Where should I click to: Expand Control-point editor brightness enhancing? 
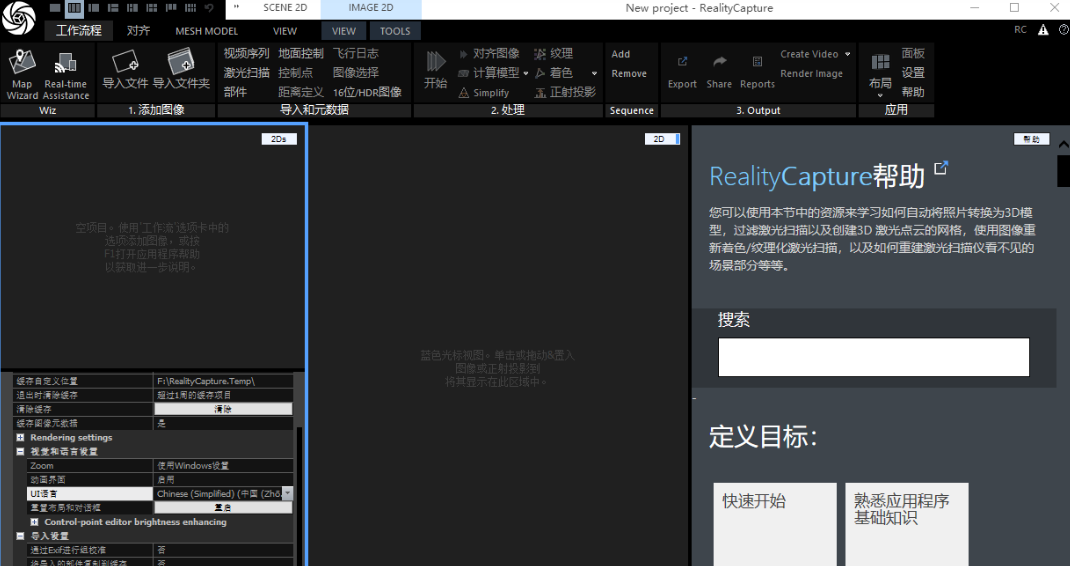pos(35,522)
